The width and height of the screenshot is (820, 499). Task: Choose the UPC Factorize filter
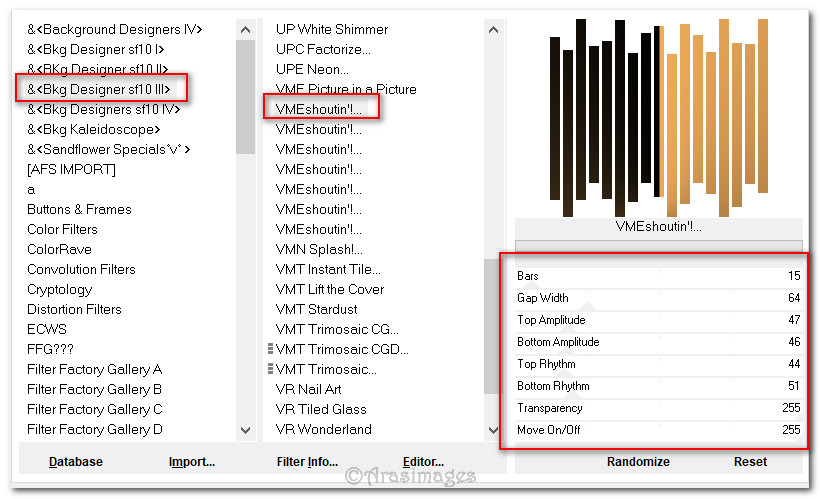[x=323, y=49]
